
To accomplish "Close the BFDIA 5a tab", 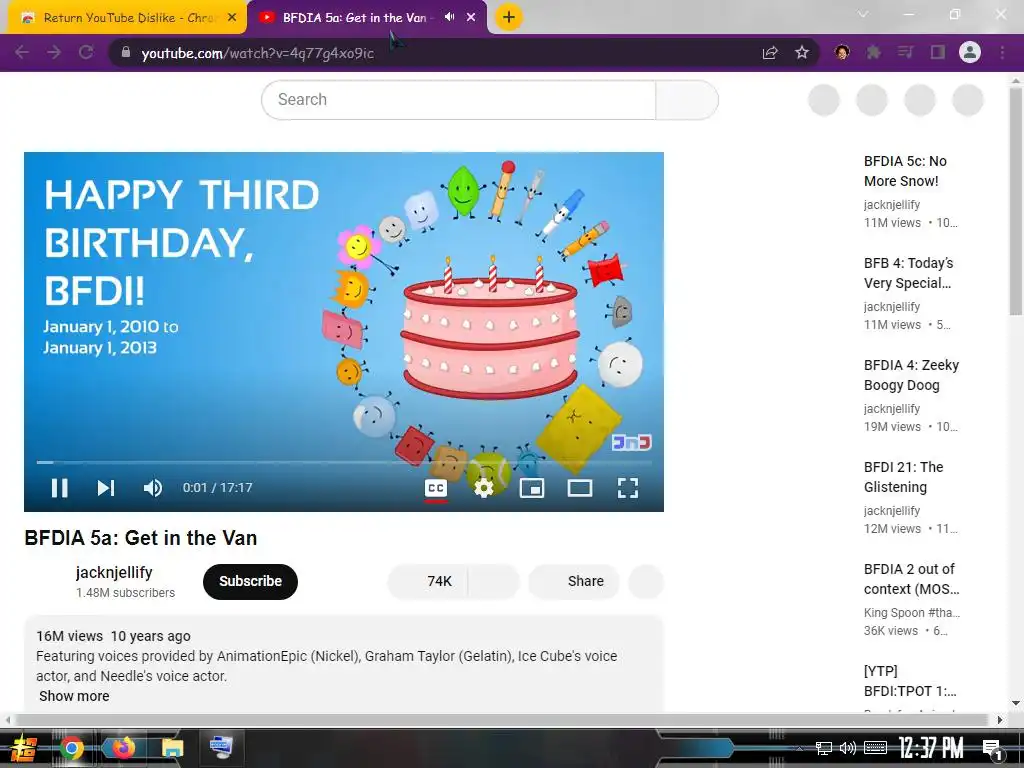I will (471, 18).
